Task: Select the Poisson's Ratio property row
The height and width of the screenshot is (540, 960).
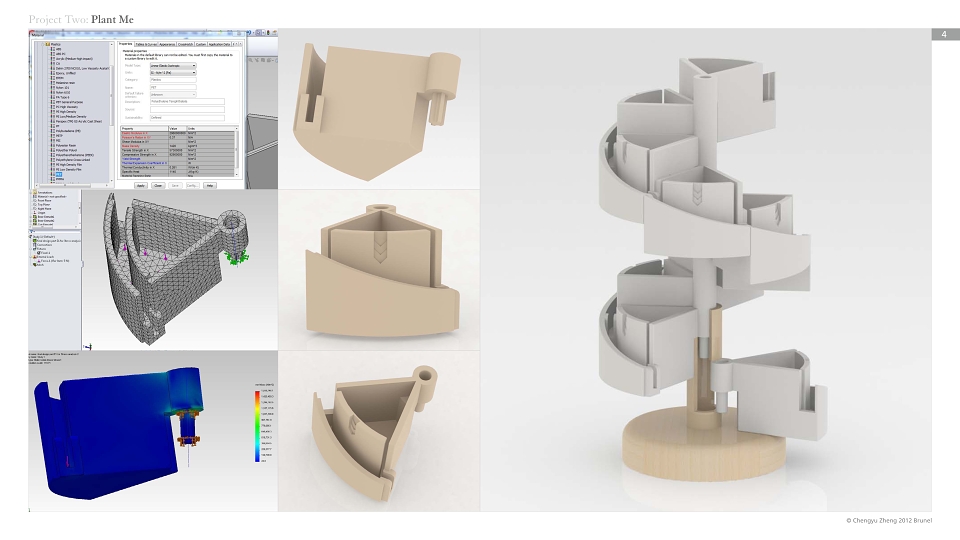Action: 178,137
